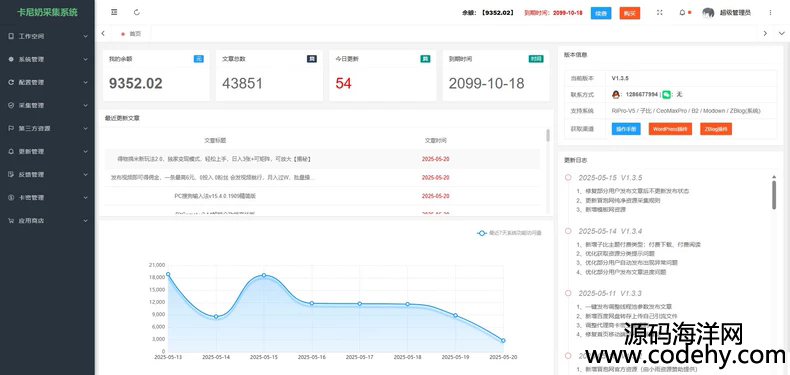Open the three-dot more options icon

coord(770,13)
